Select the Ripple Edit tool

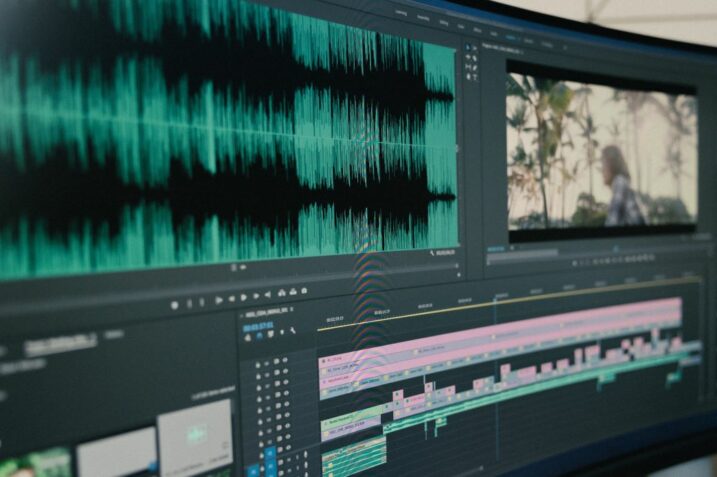[x=468, y=57]
